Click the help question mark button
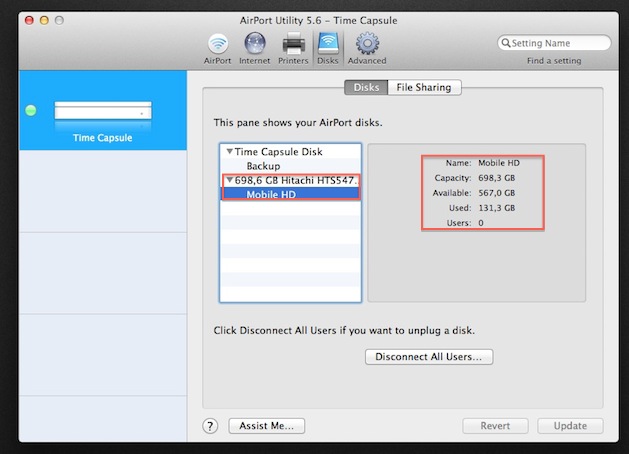 coord(210,426)
